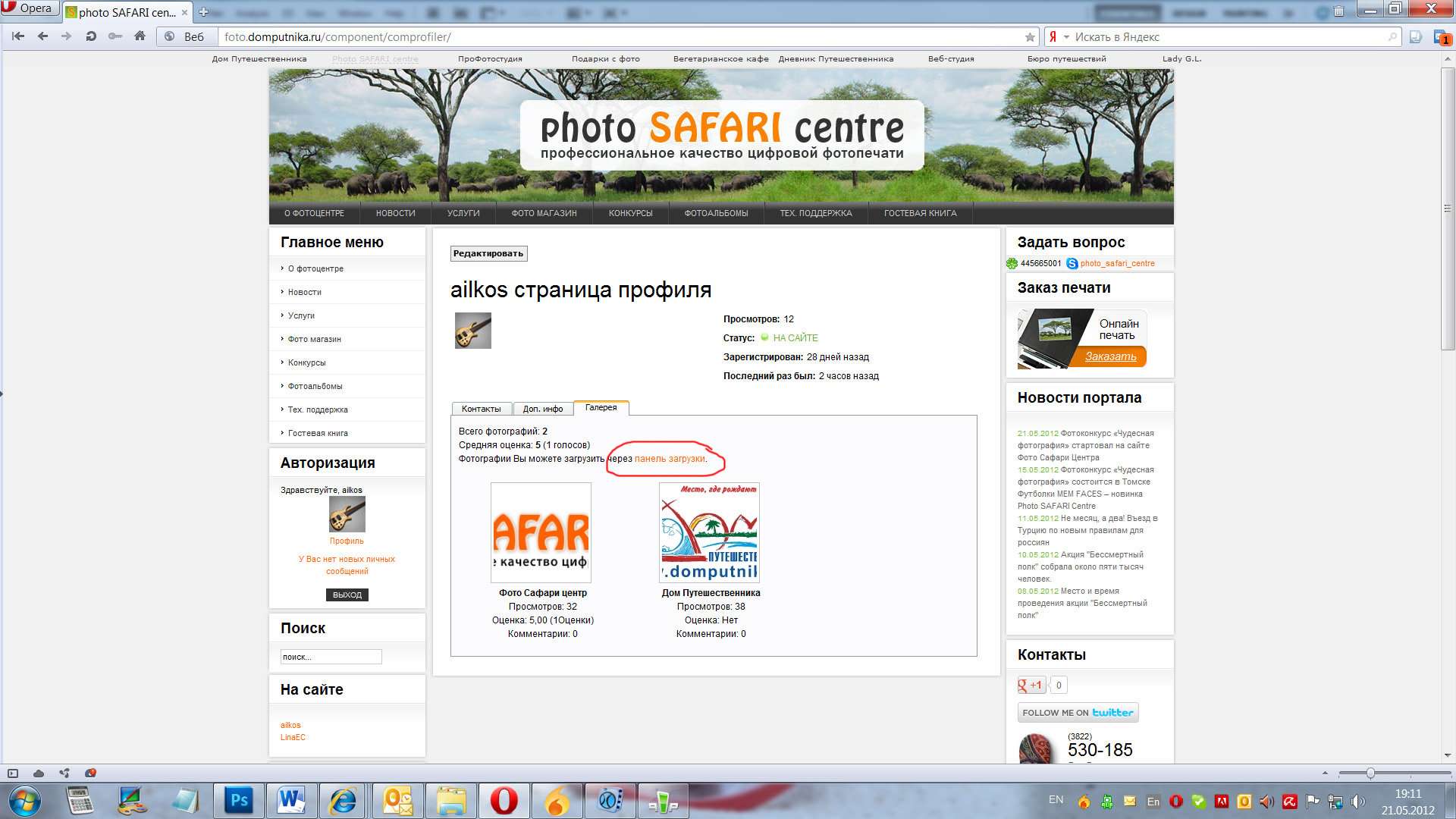Open Веб-студия top link
Viewport: 1456px width, 819px height.
(x=951, y=59)
